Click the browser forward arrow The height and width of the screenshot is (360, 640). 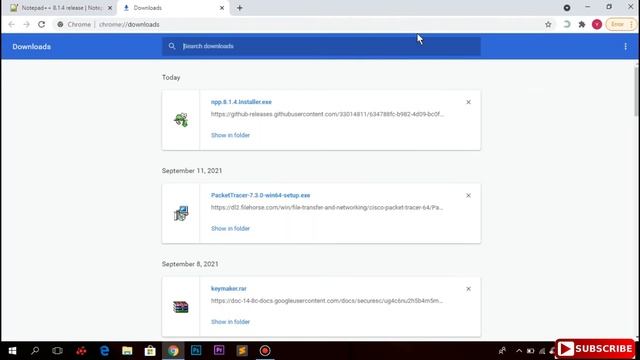[x=27, y=24]
